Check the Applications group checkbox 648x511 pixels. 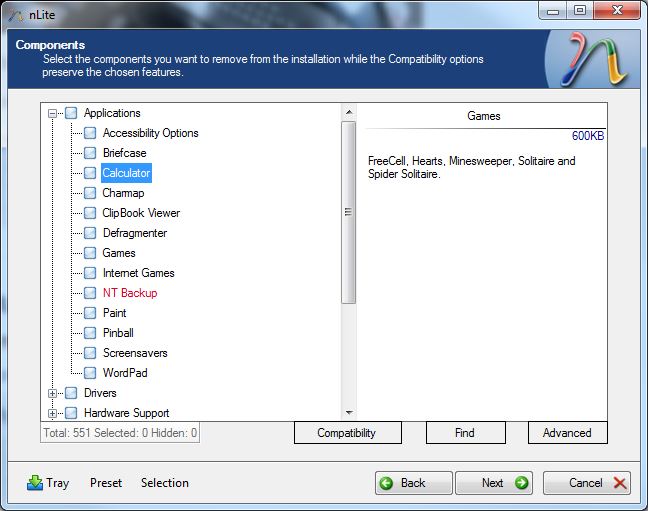click(x=71, y=113)
